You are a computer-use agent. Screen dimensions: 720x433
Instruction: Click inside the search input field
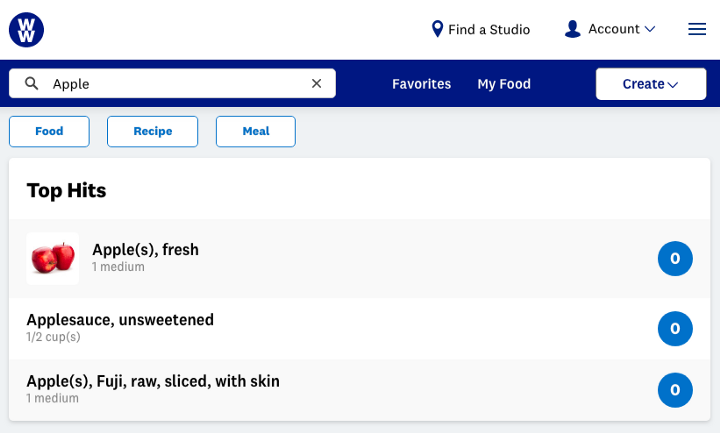tap(180, 84)
